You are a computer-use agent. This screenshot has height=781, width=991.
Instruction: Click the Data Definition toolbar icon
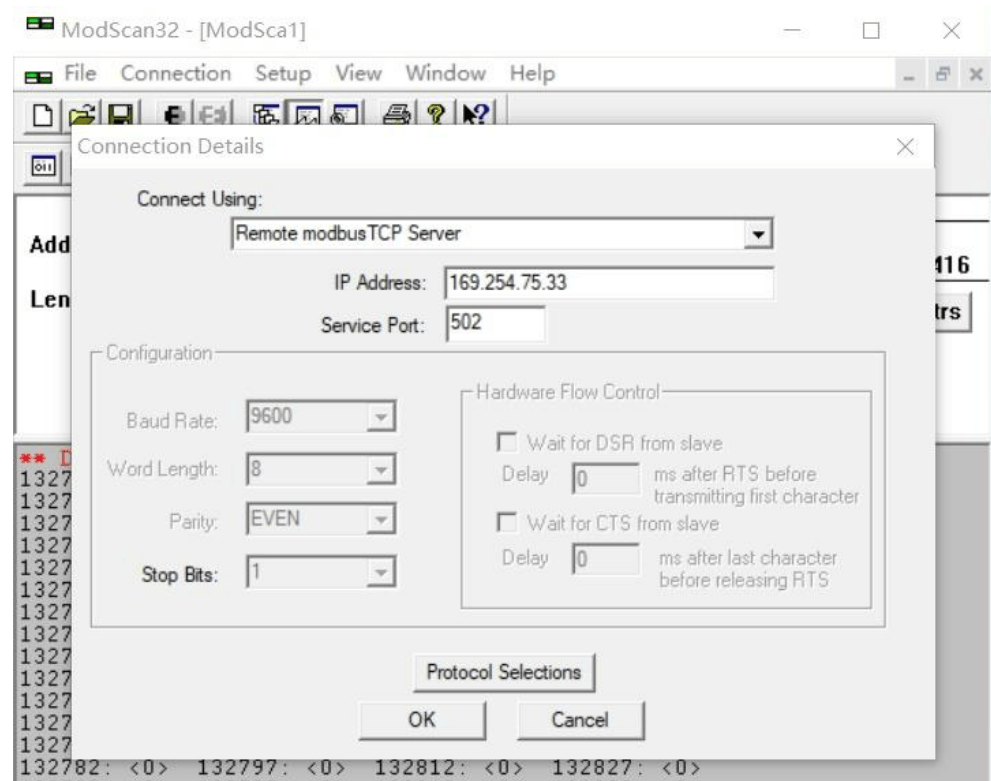(x=265, y=115)
